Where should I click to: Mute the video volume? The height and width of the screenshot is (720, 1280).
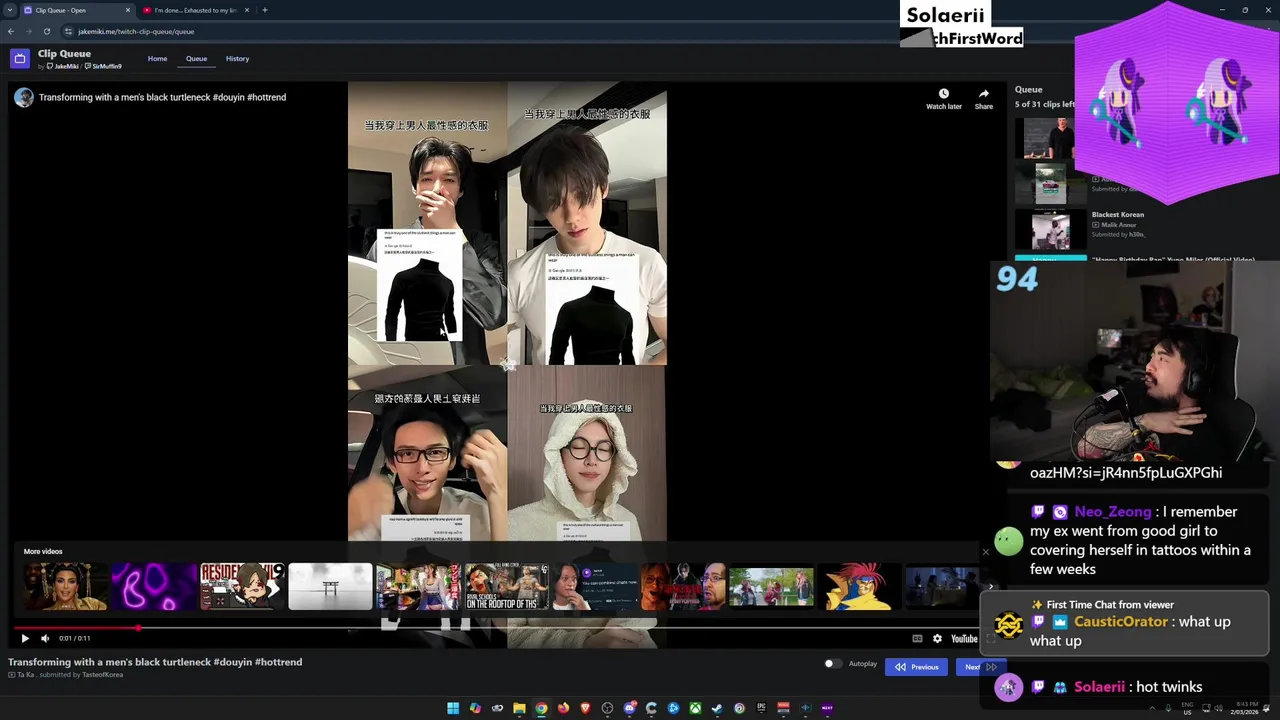[x=45, y=638]
